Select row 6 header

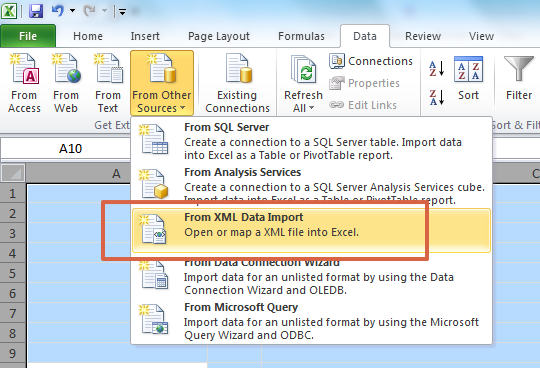pos(13,293)
